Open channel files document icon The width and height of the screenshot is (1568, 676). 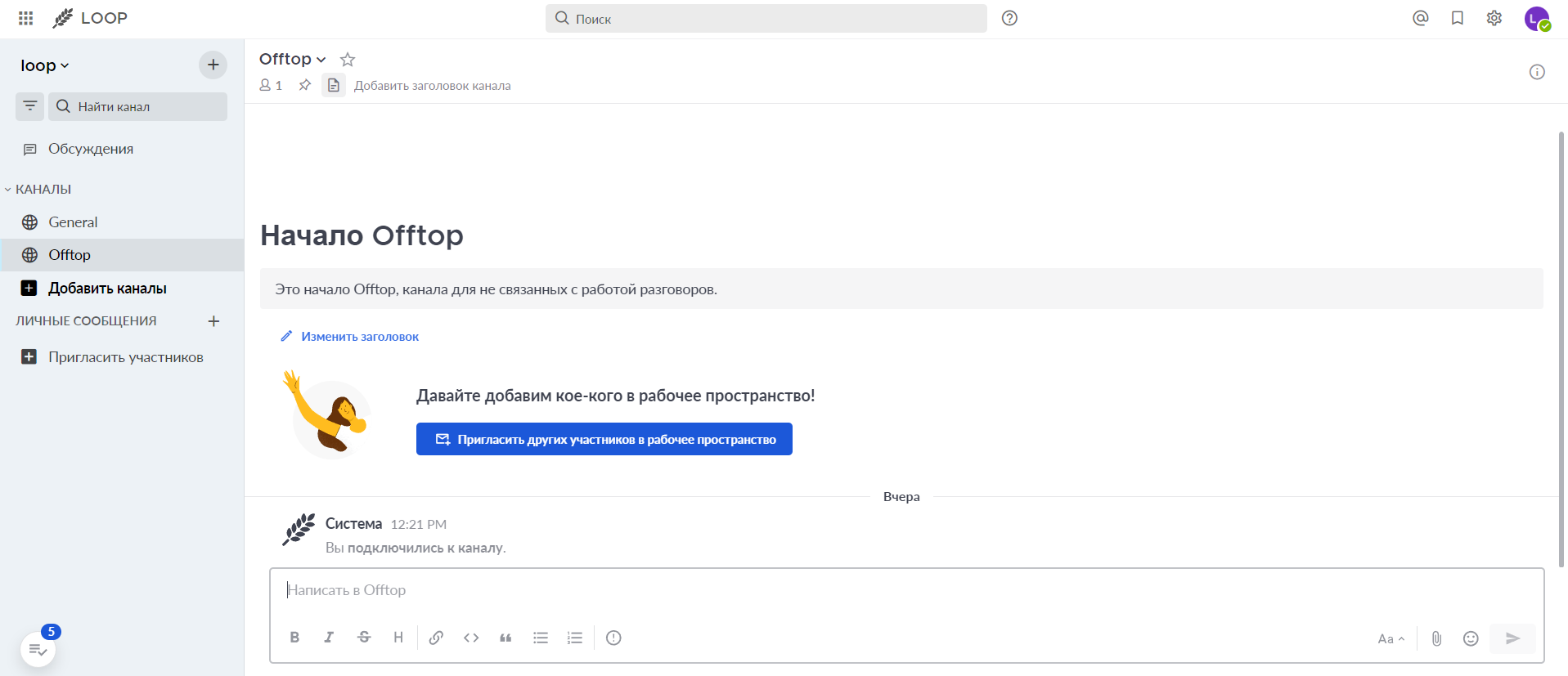tap(333, 85)
